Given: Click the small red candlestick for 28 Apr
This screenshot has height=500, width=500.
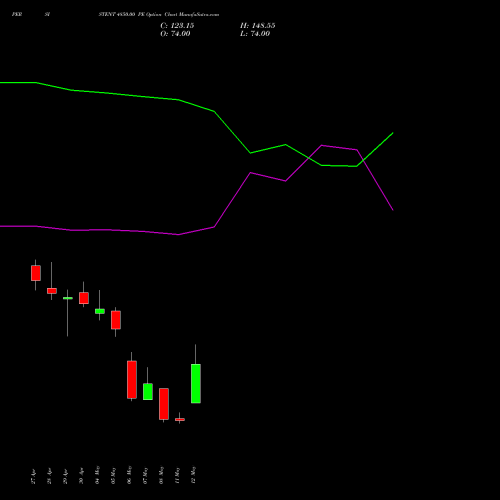Looking at the screenshot, I should 52,291.
